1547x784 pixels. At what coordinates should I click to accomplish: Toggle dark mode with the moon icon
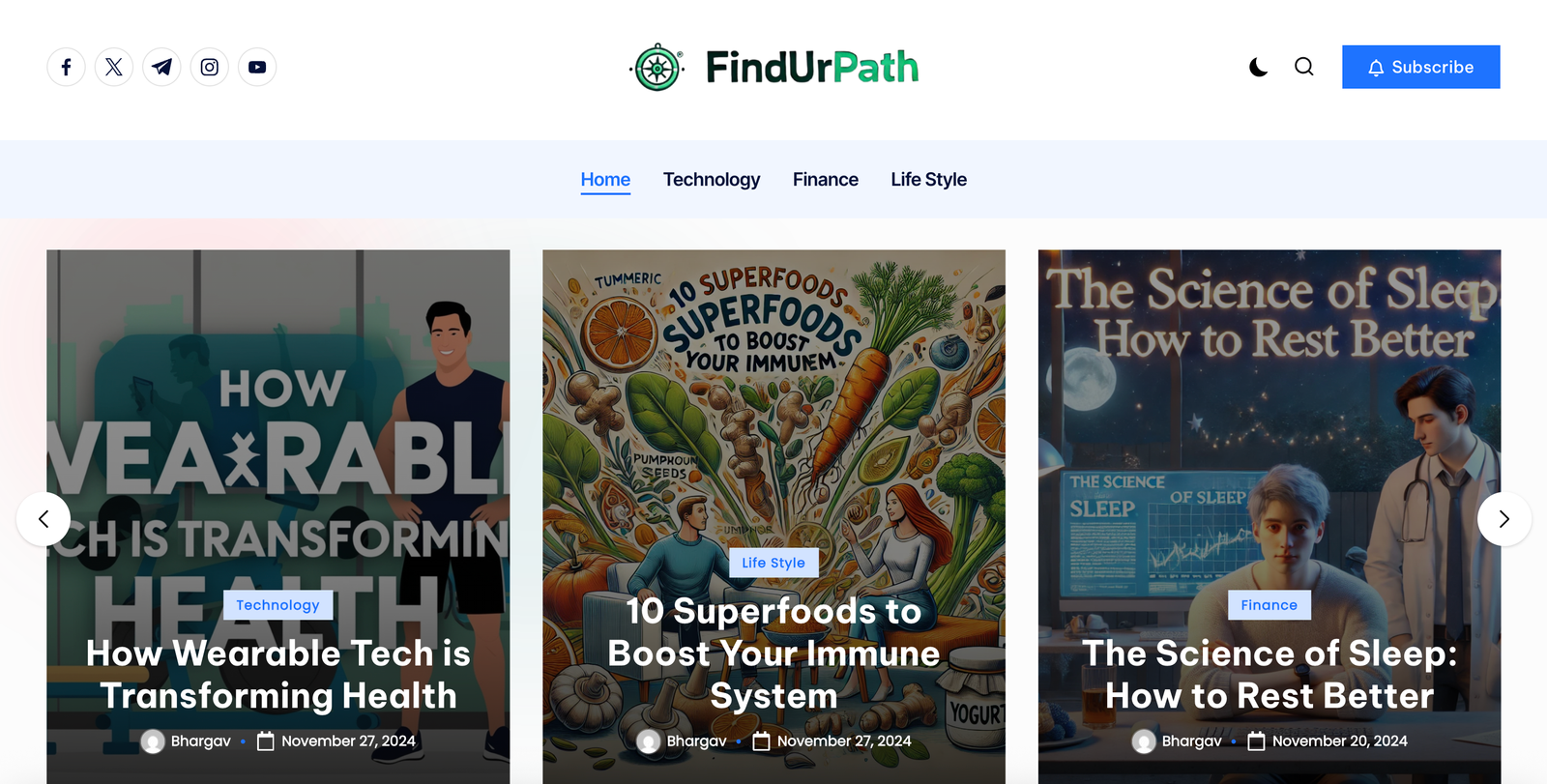point(1258,67)
